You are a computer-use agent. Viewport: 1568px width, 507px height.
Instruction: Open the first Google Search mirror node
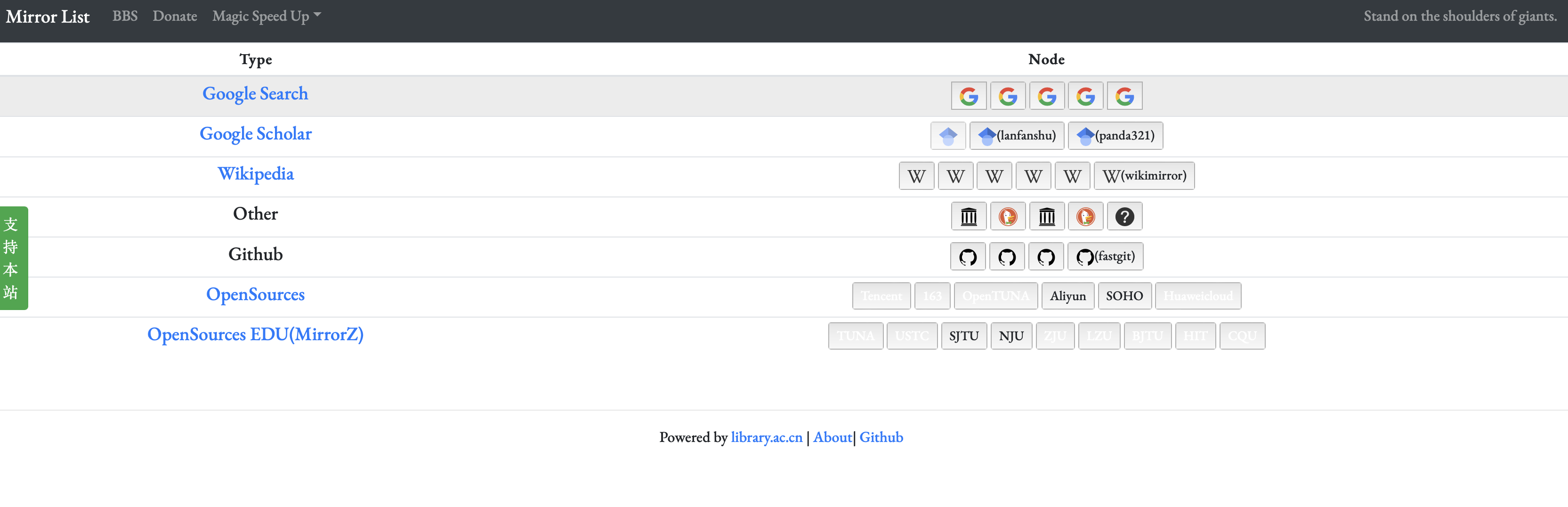coord(969,96)
